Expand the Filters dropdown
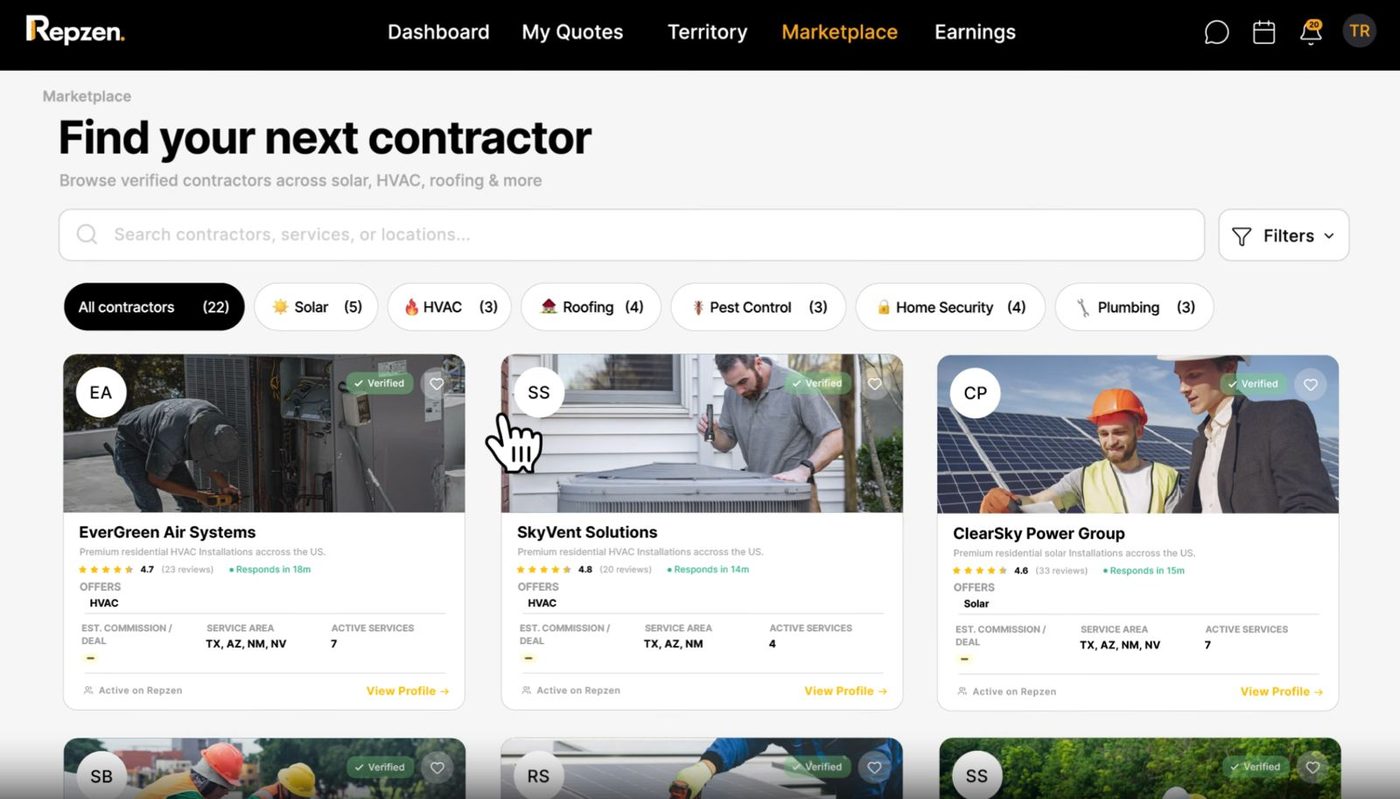The width and height of the screenshot is (1400, 799). pos(1283,236)
